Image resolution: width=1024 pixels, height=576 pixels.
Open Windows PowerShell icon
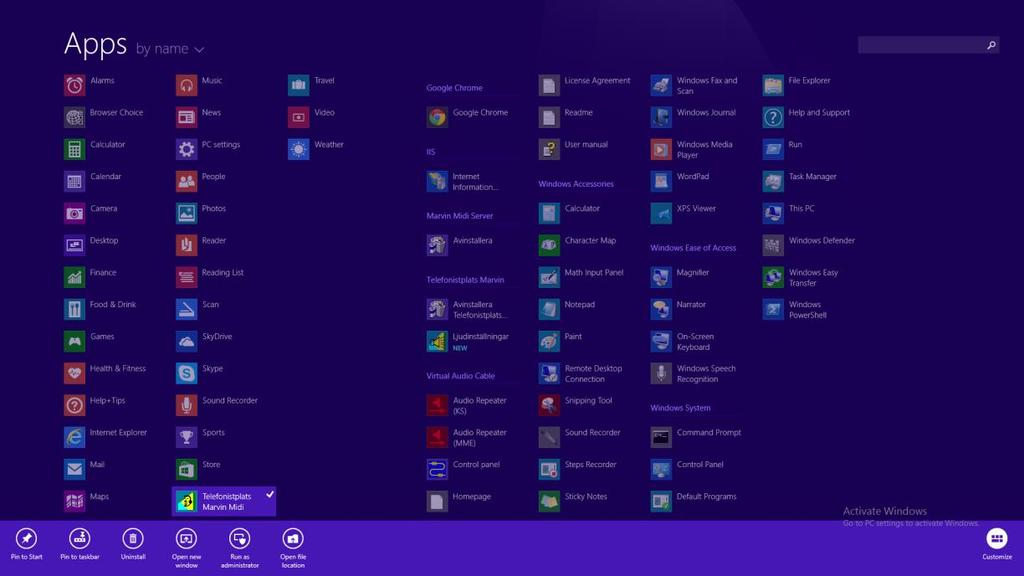pyautogui.click(x=773, y=309)
